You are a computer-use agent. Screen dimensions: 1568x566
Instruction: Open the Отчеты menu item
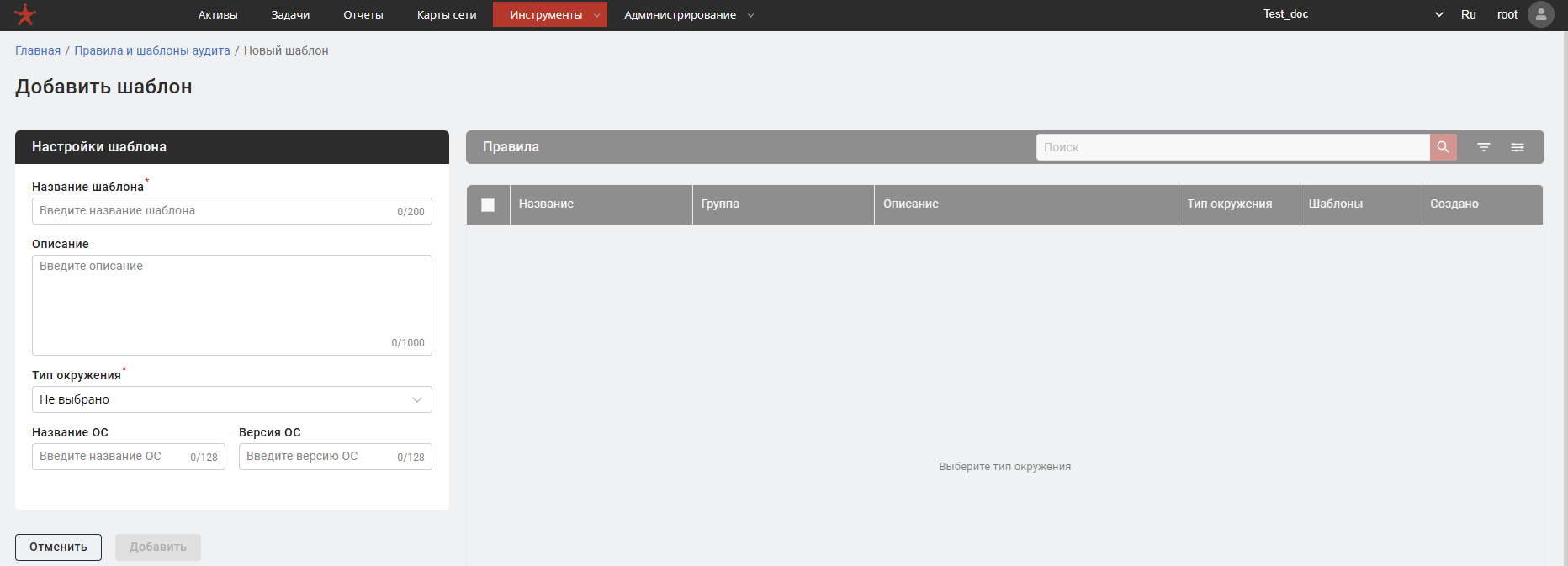[363, 14]
